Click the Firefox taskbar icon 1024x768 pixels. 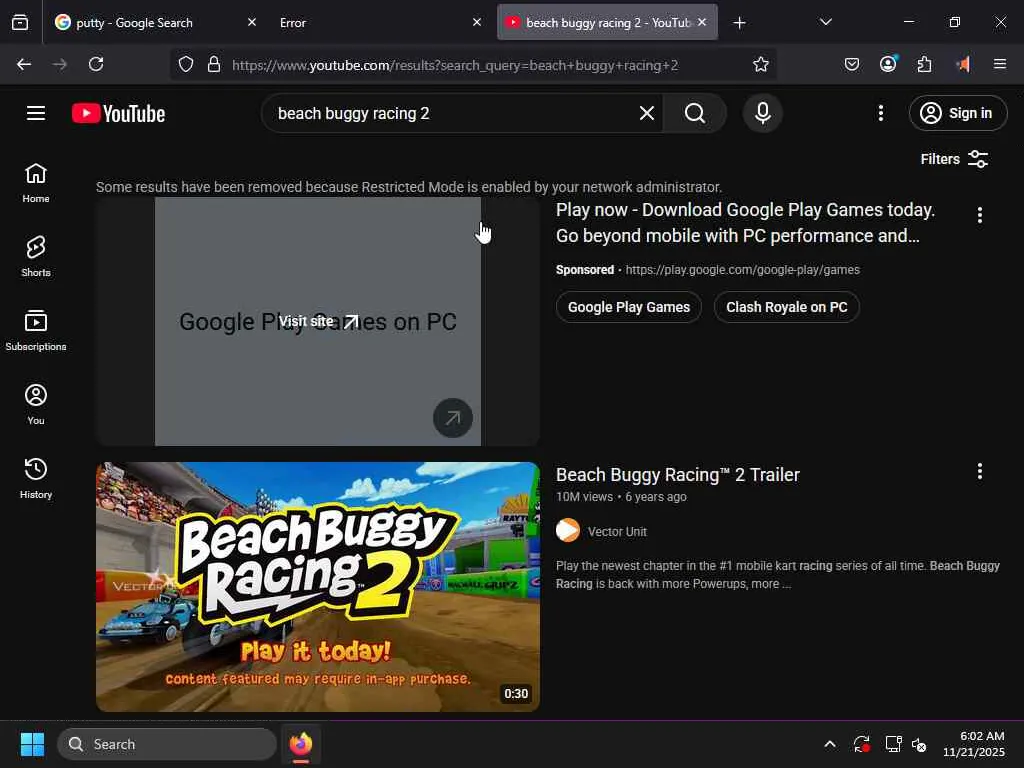pos(300,744)
